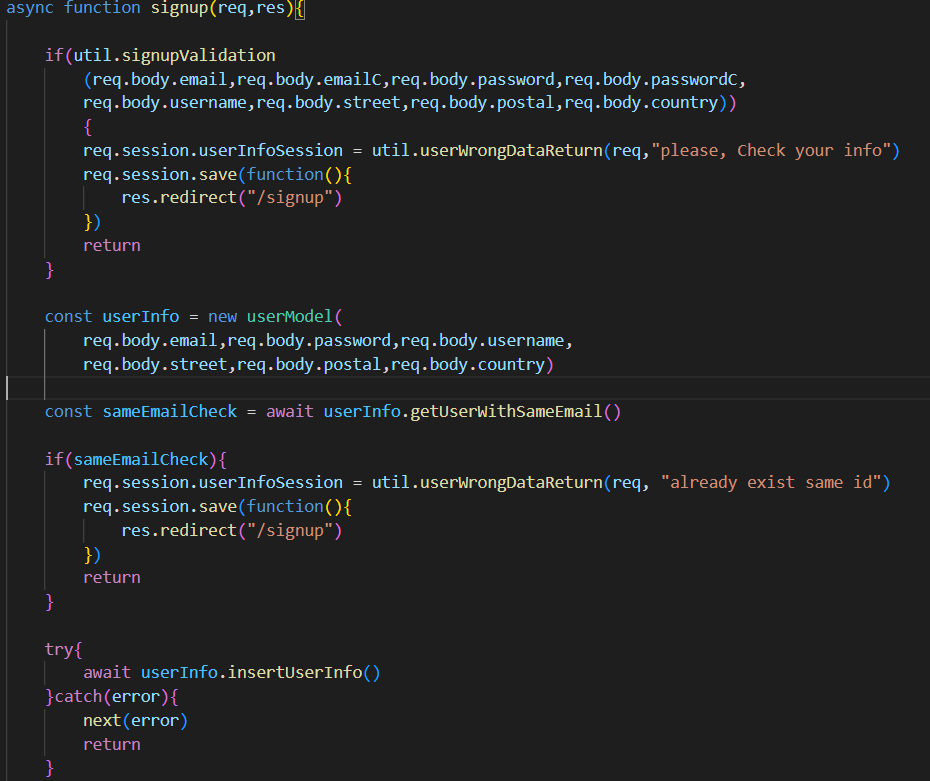The image size is (930, 781).
Task: Click req.body.passwordC in the validation arguments
Action: point(651,79)
